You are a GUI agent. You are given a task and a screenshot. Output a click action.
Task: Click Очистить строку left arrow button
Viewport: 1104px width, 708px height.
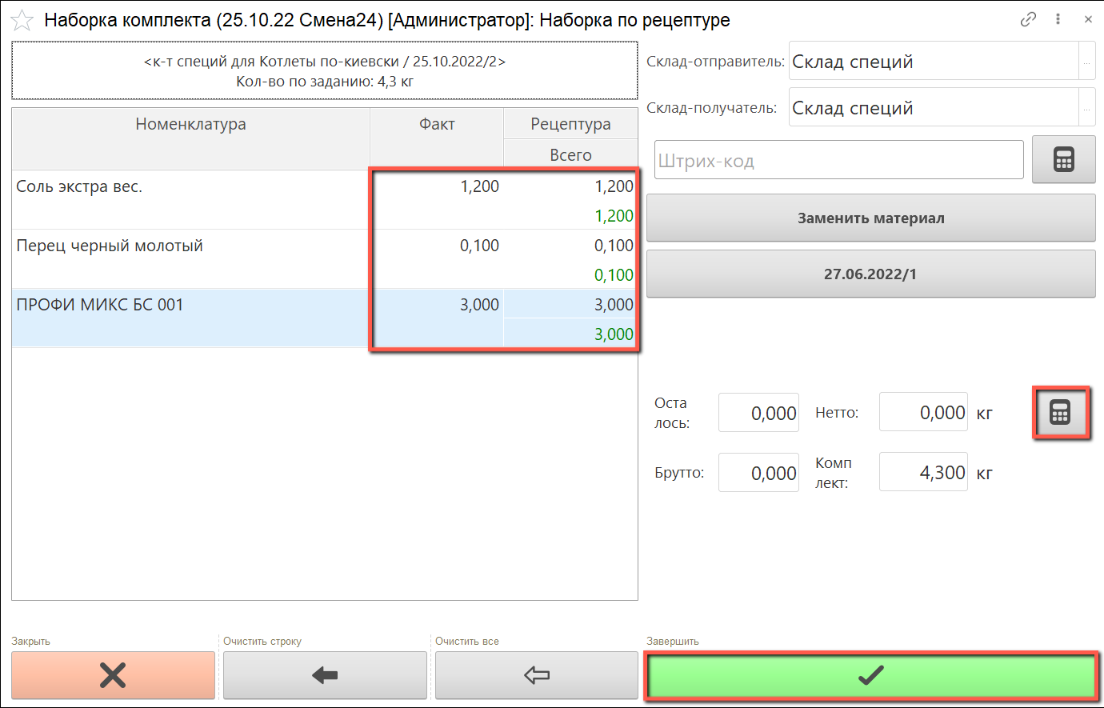click(325, 676)
